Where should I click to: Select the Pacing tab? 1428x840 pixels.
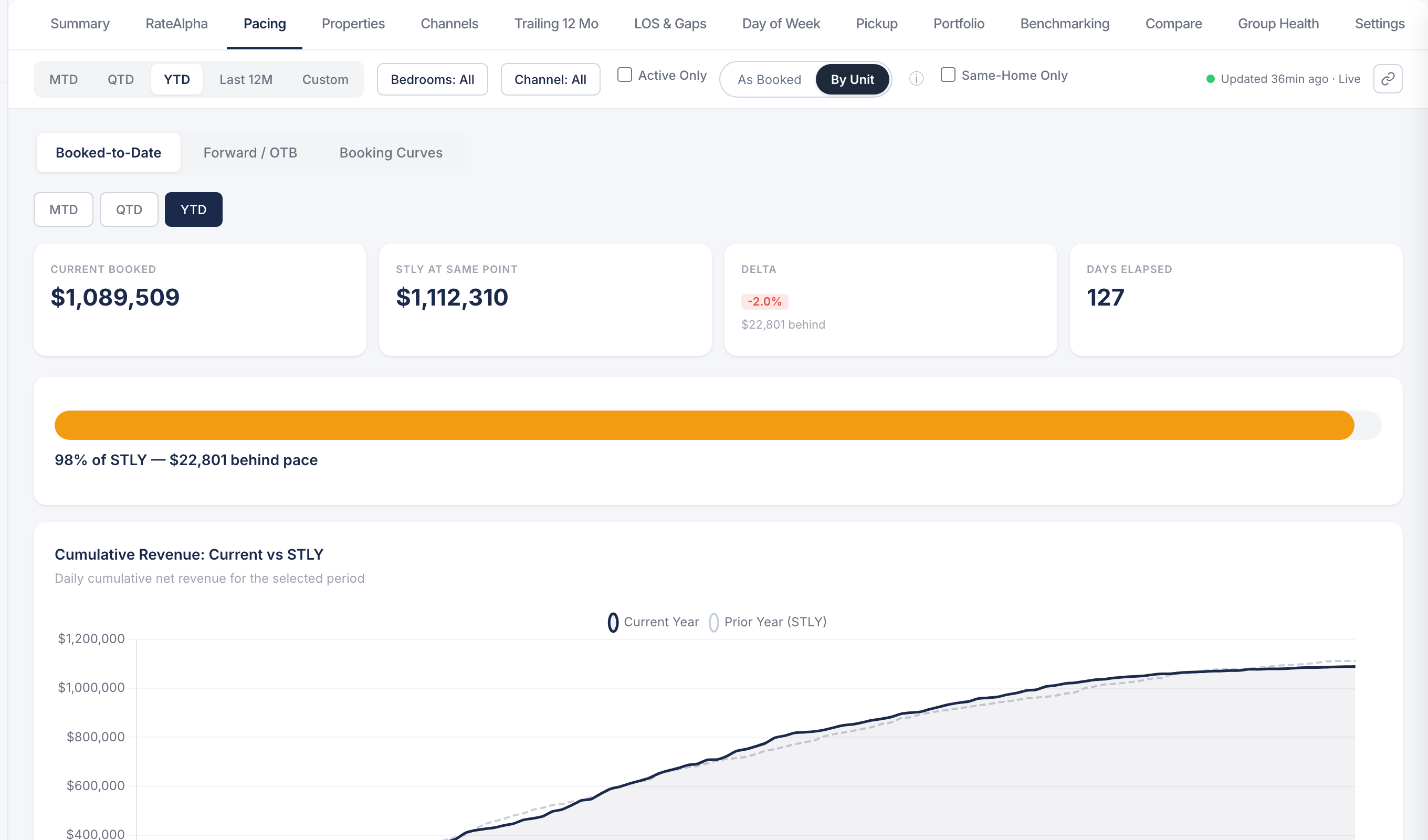point(265,24)
